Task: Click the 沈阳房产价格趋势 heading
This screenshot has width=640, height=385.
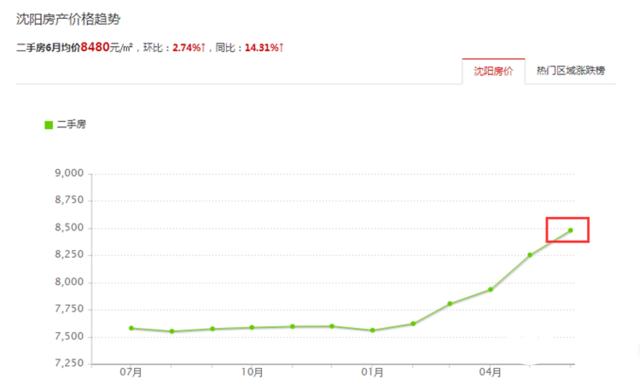Action: 68,19
